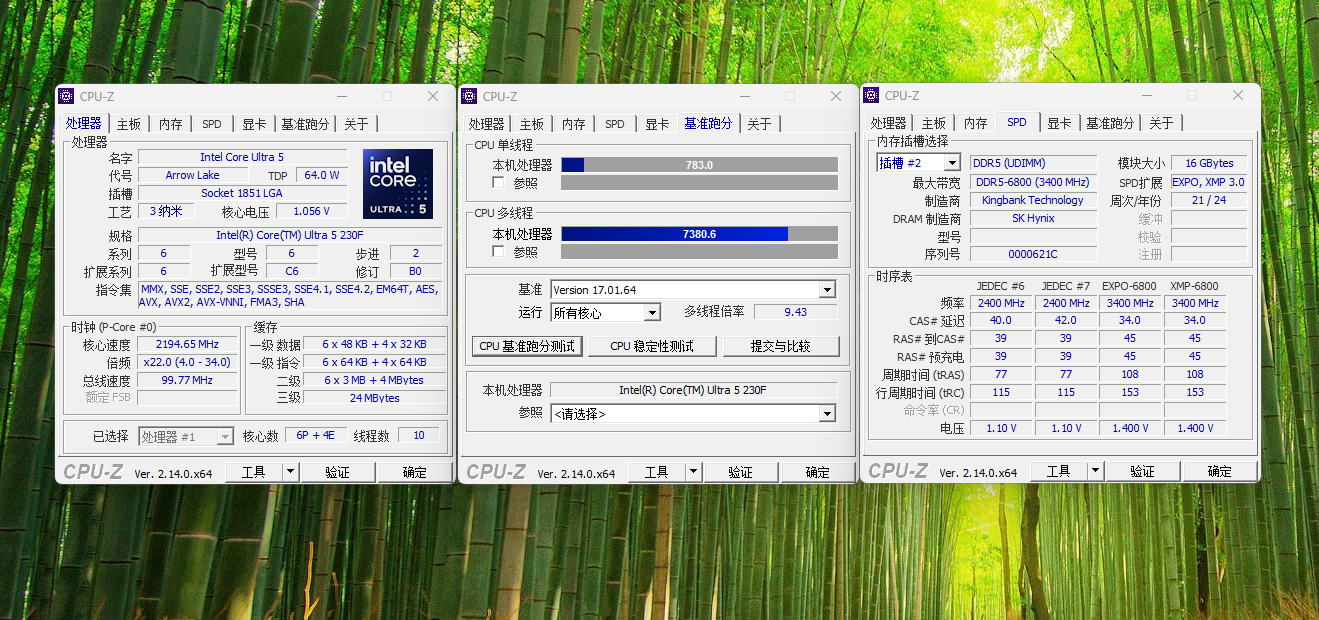Viewport: 1319px width, 620px height.
Task: Expand 工具 dropdown arrow in middle window
Action: 693,472
